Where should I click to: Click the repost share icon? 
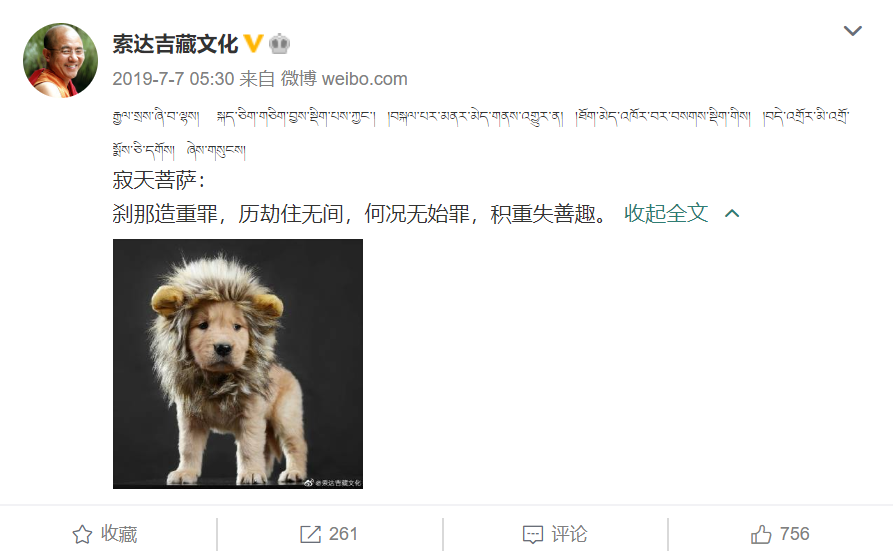310,534
